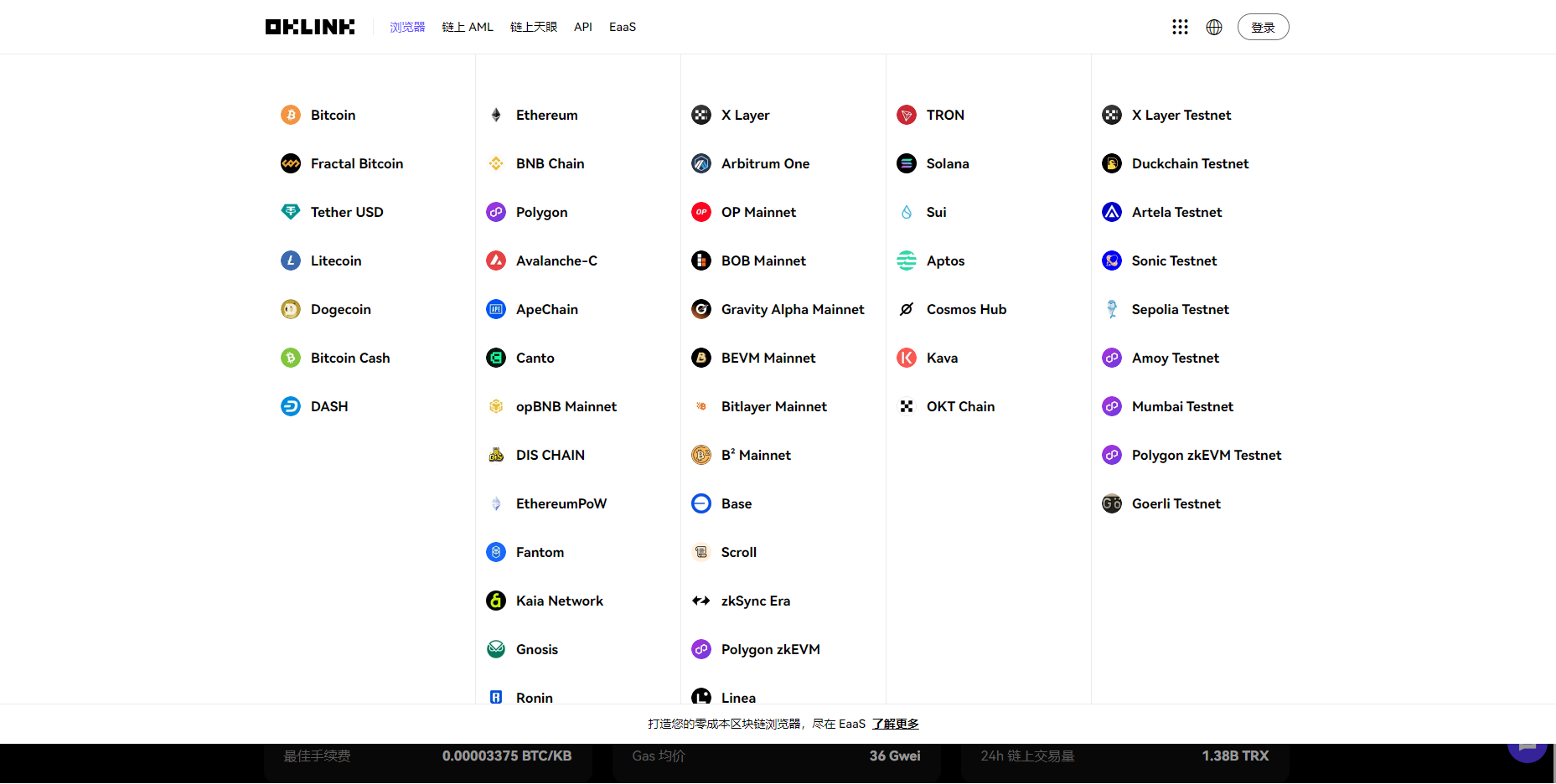Screen dimensions: 1556x784
Task: Click the Arbitrum One icon
Action: [x=701, y=163]
